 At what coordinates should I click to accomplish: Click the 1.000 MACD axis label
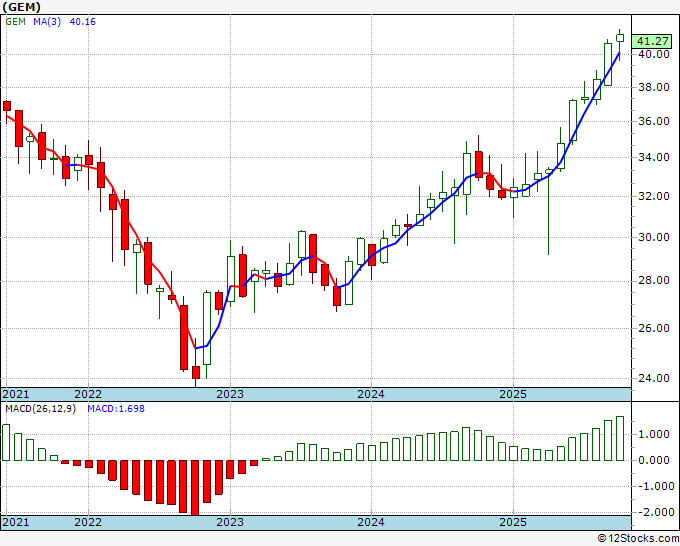pos(656,435)
